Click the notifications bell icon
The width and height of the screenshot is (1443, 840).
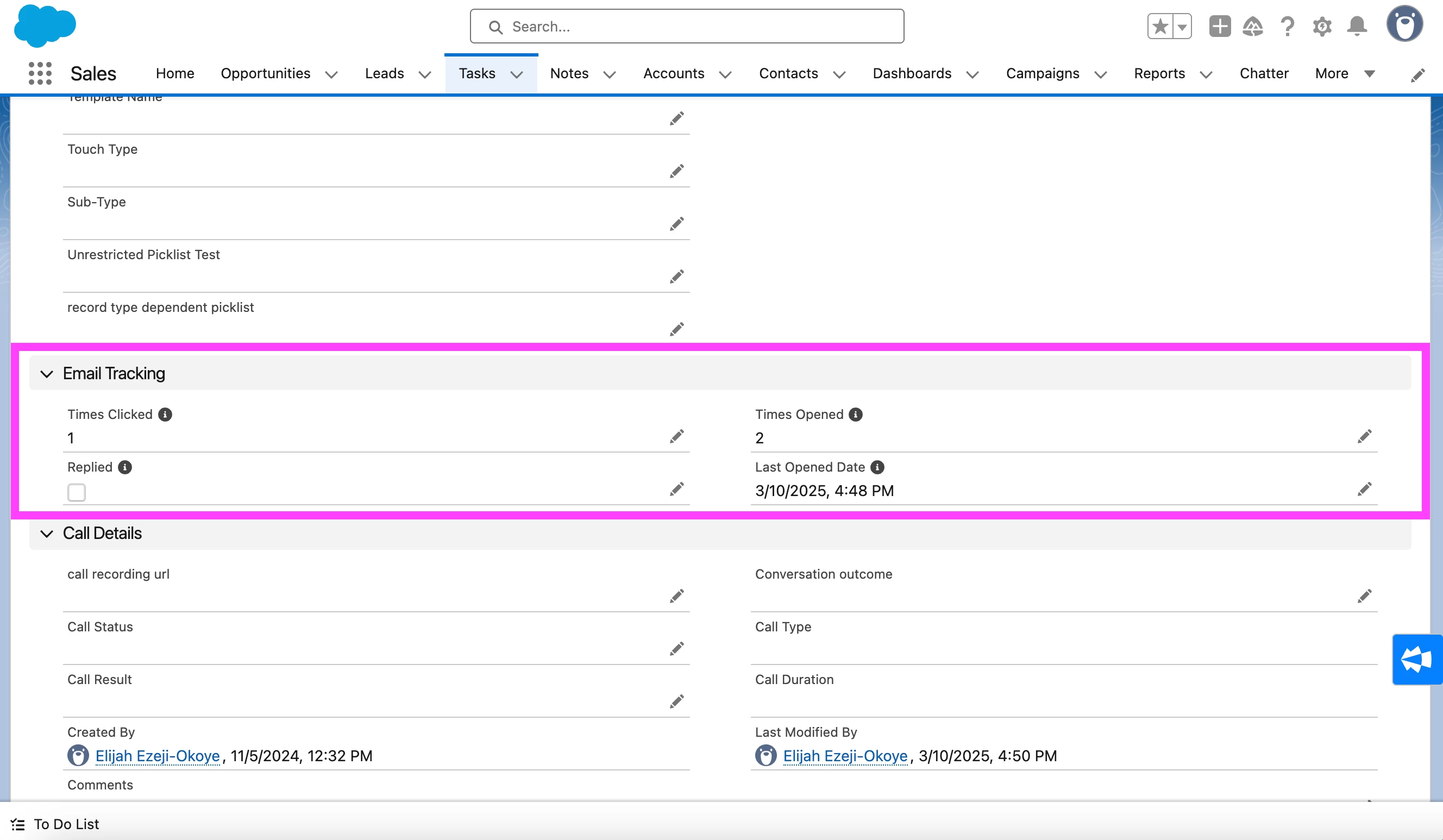[x=1357, y=26]
